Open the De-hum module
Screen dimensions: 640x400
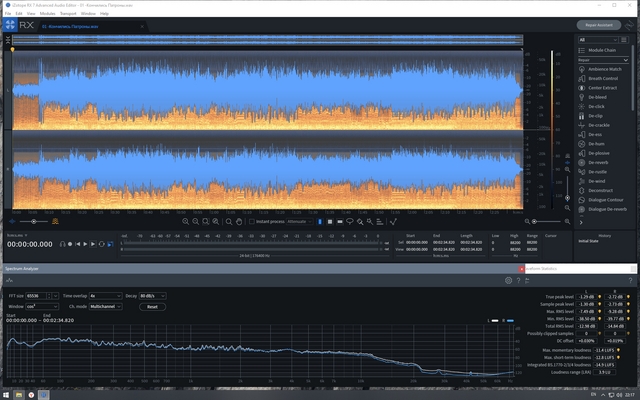tap(596, 143)
